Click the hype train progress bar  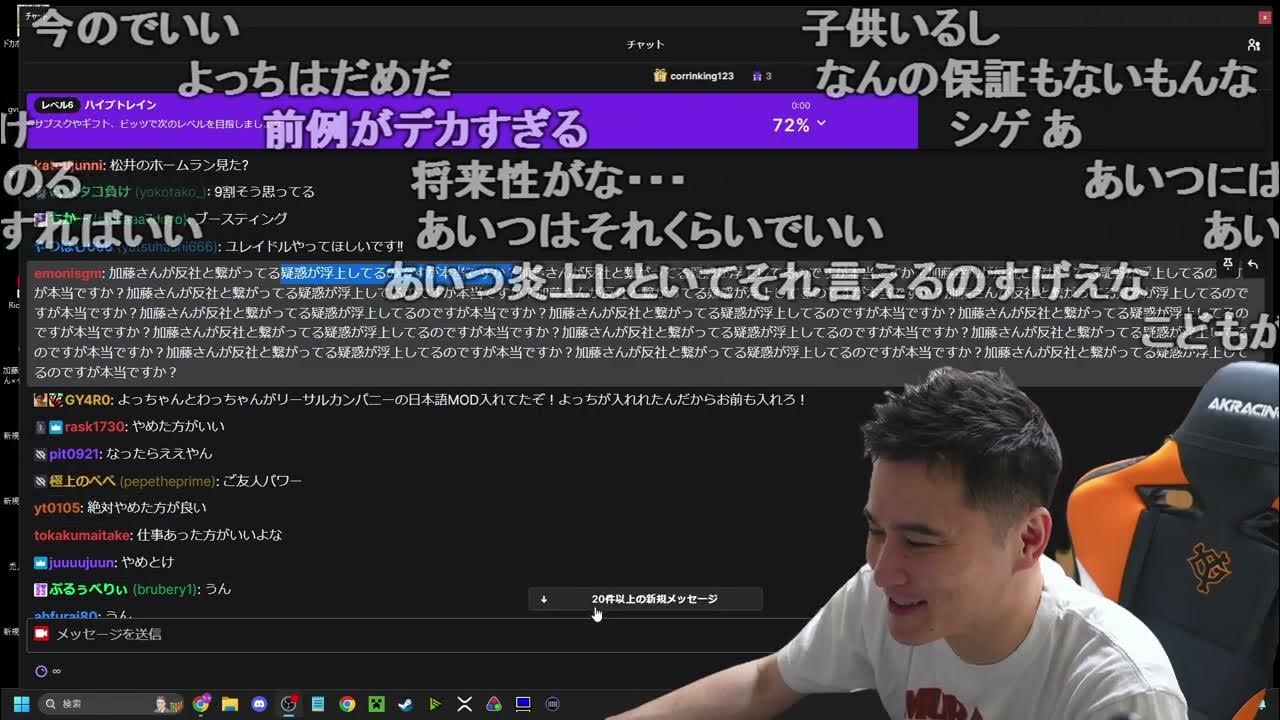tap(472, 122)
